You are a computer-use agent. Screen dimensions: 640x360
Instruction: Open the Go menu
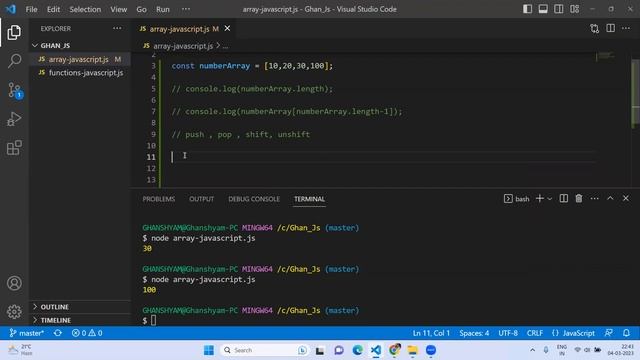141,9
